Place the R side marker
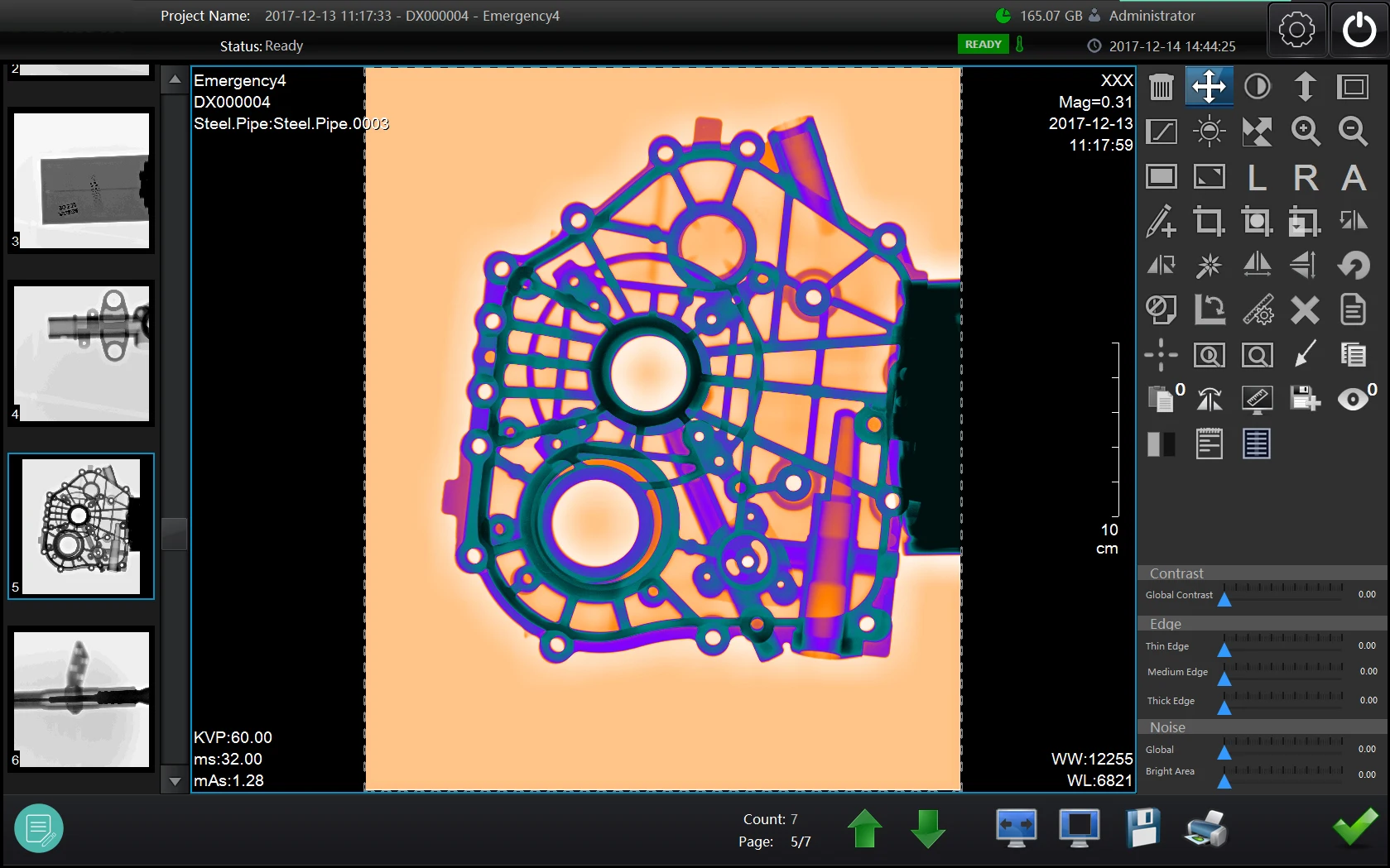Image resolution: width=1390 pixels, height=868 pixels. point(1305,177)
